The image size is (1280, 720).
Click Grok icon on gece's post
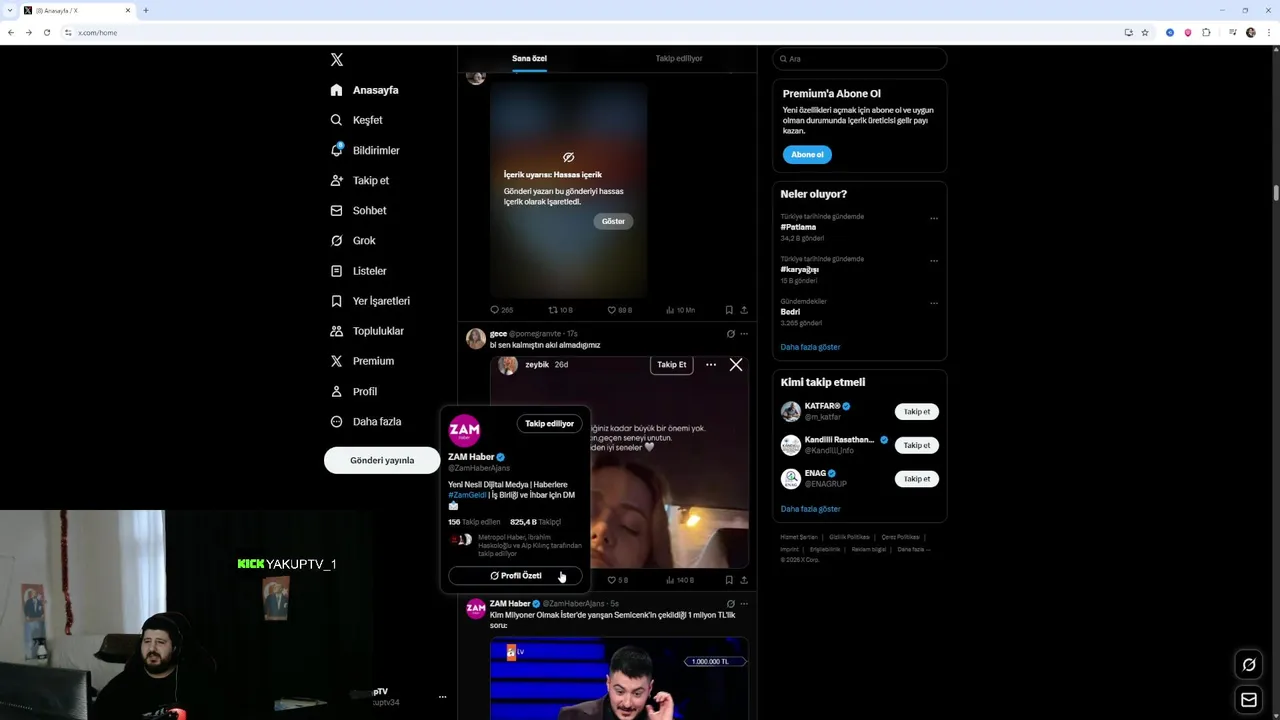click(730, 334)
